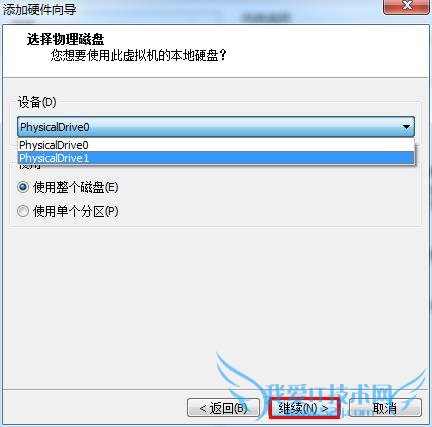
Task: Cancel the wizard with 取消
Action: (385, 408)
